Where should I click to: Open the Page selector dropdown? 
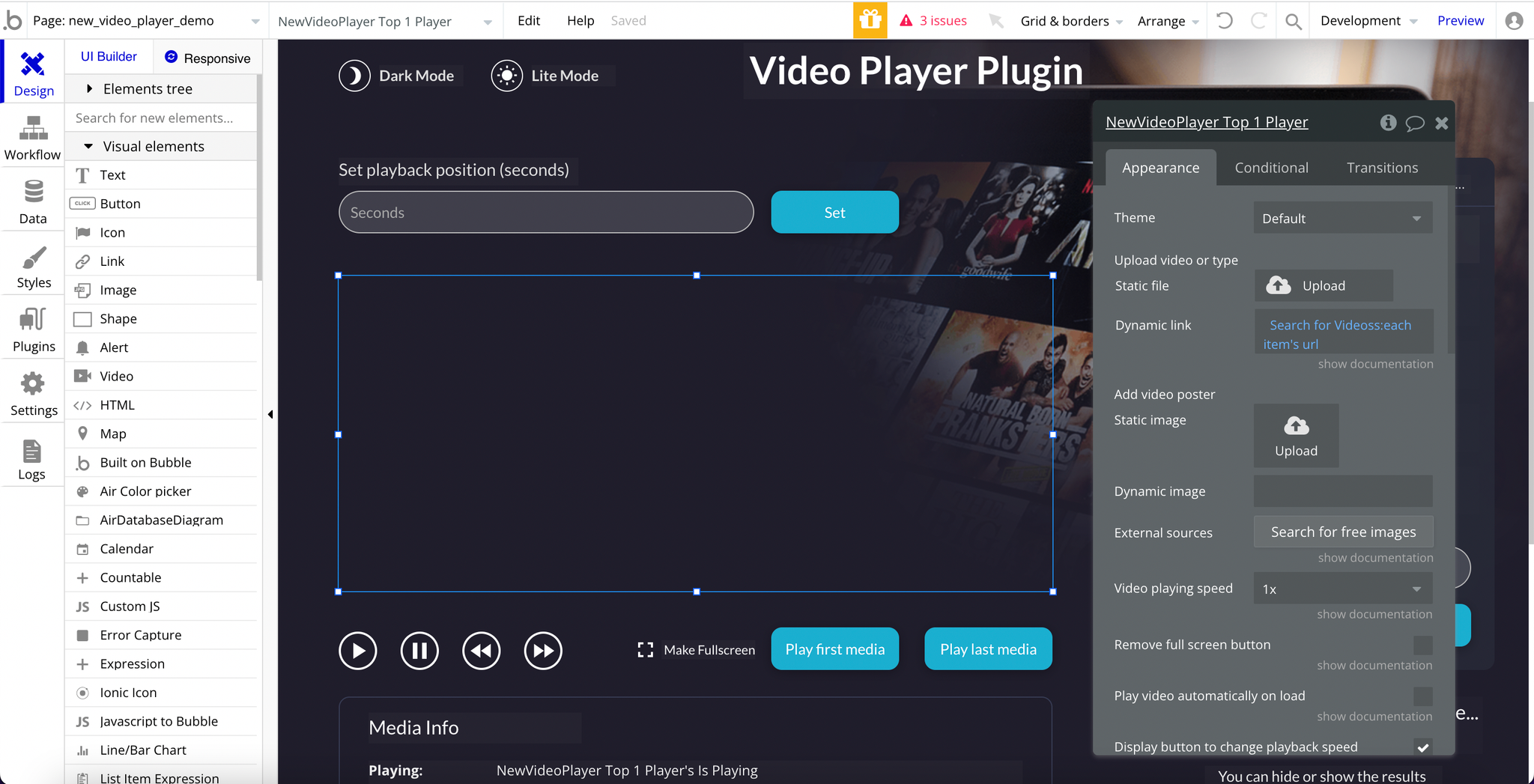pos(147,21)
